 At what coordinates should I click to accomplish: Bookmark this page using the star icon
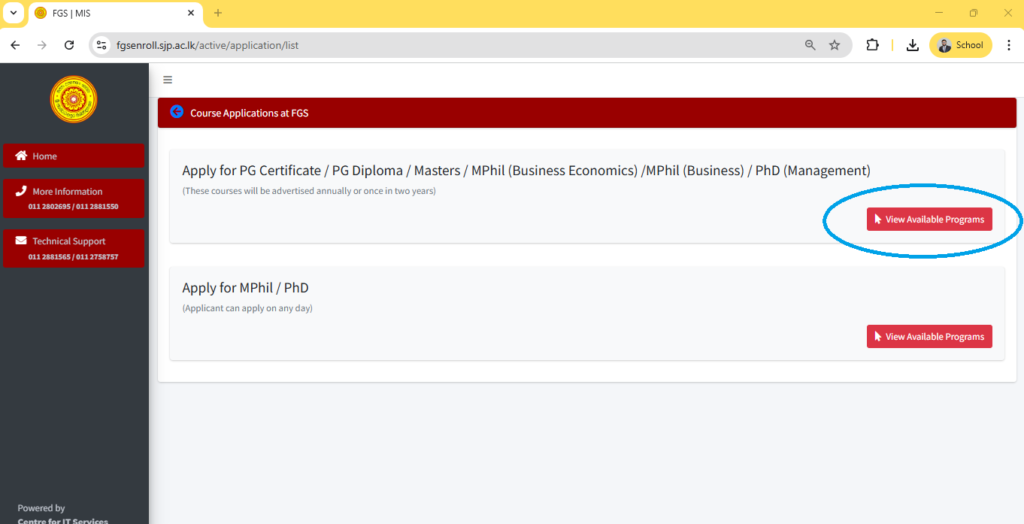834,45
